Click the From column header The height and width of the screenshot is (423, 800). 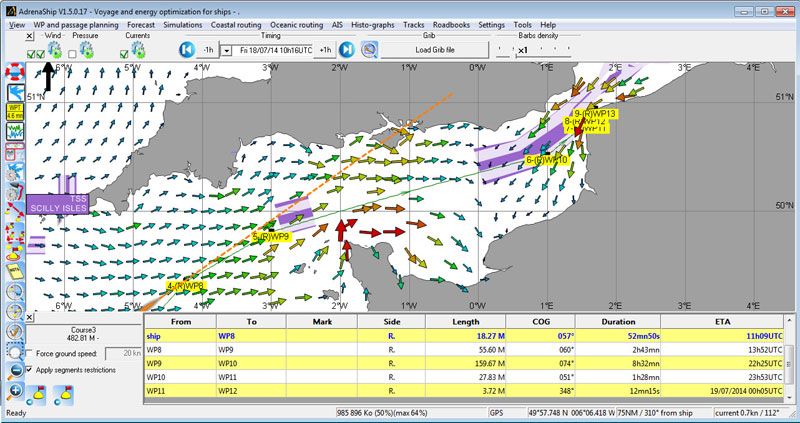pos(181,321)
